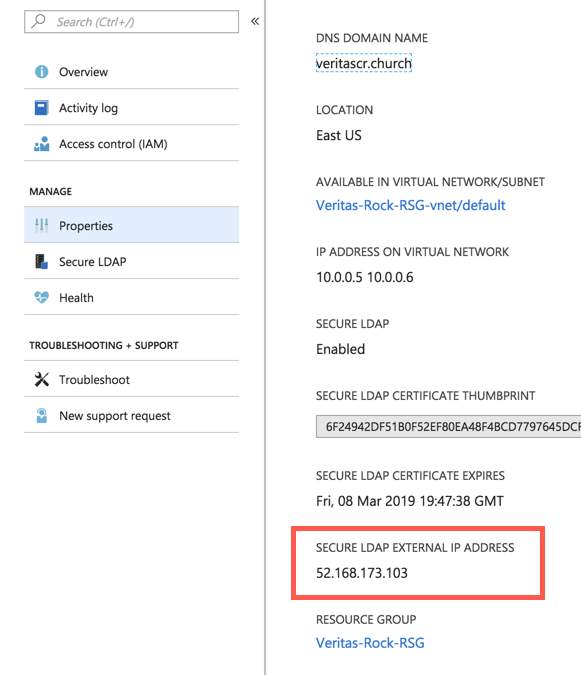
Task: Click external IP 52.168.173.103
Action: coord(362,573)
